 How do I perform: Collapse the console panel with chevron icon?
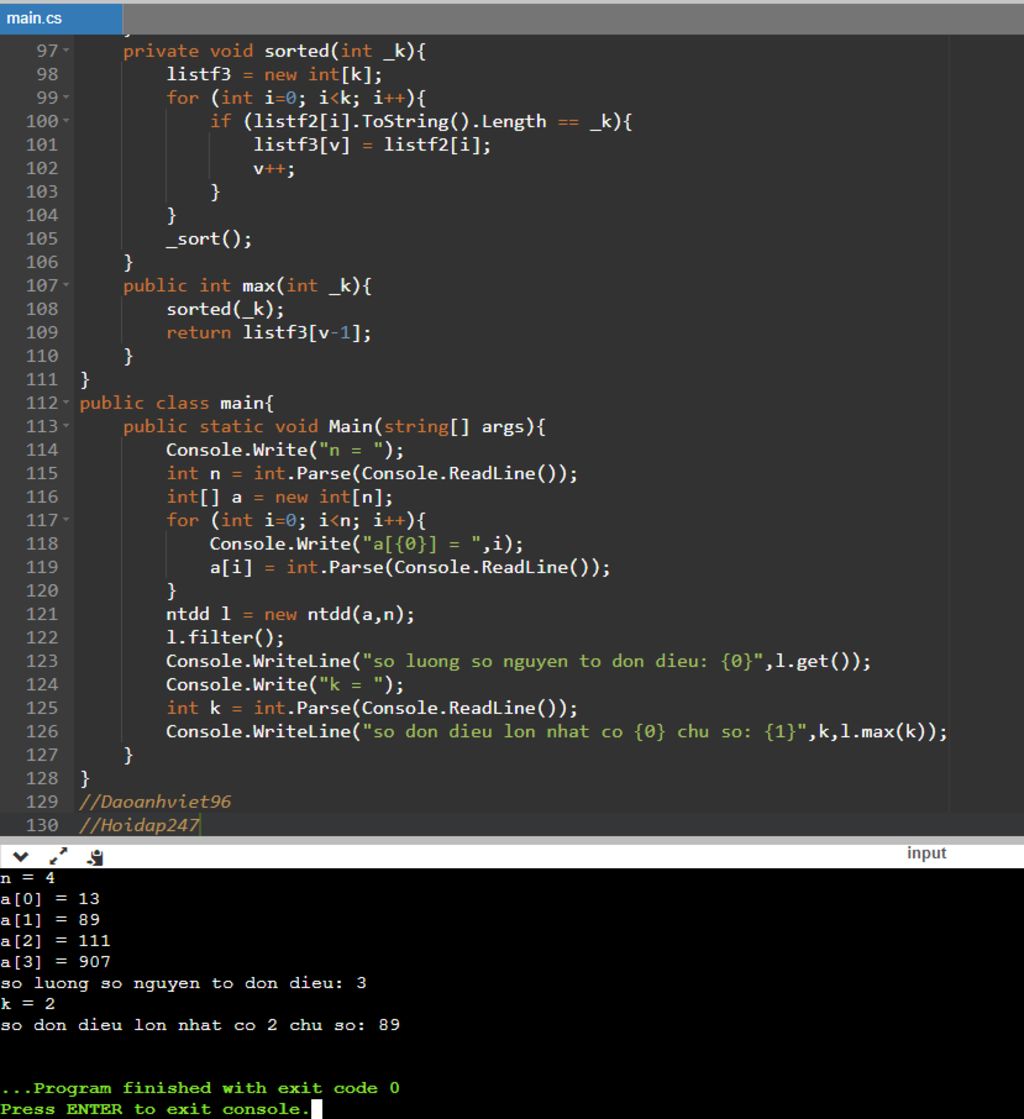pos(20,856)
